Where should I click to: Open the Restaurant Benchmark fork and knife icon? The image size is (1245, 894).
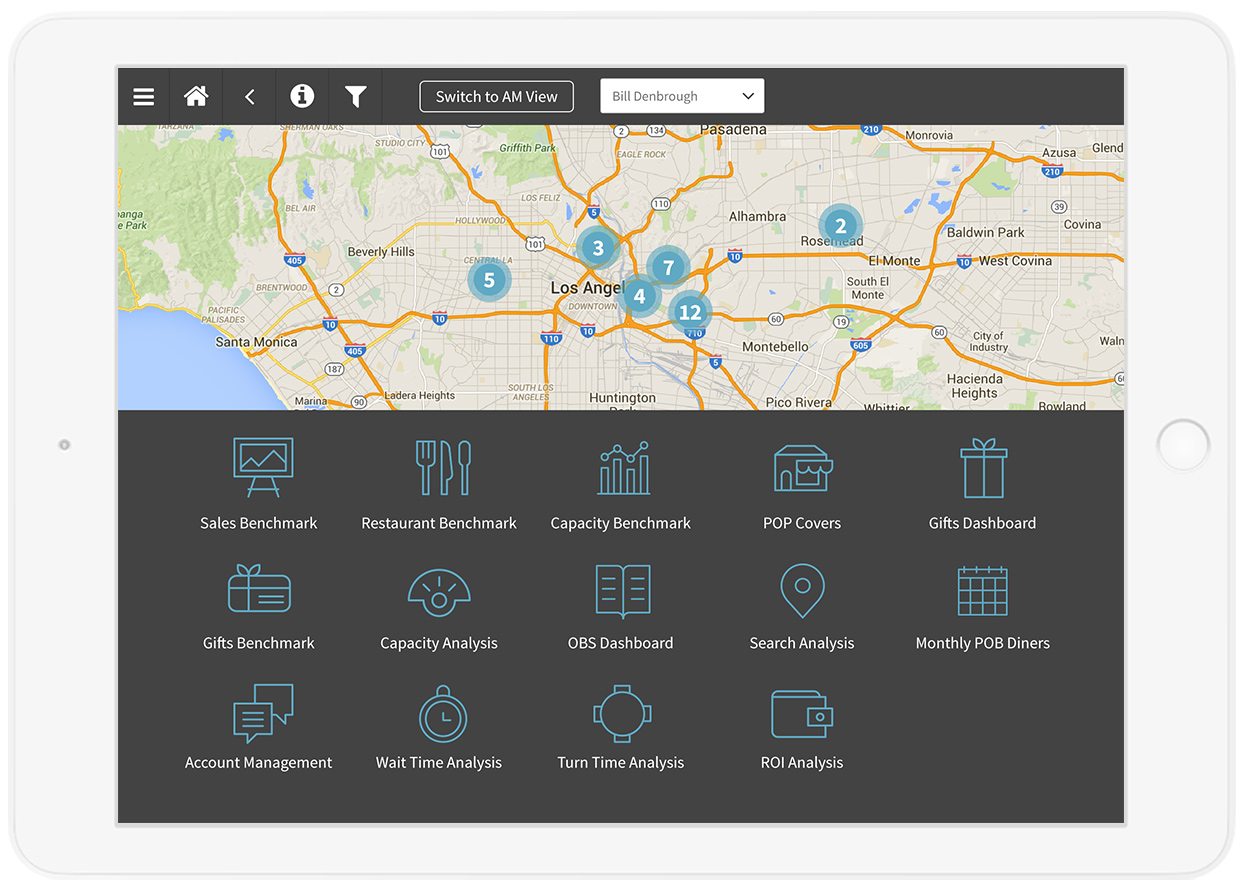tap(443, 467)
